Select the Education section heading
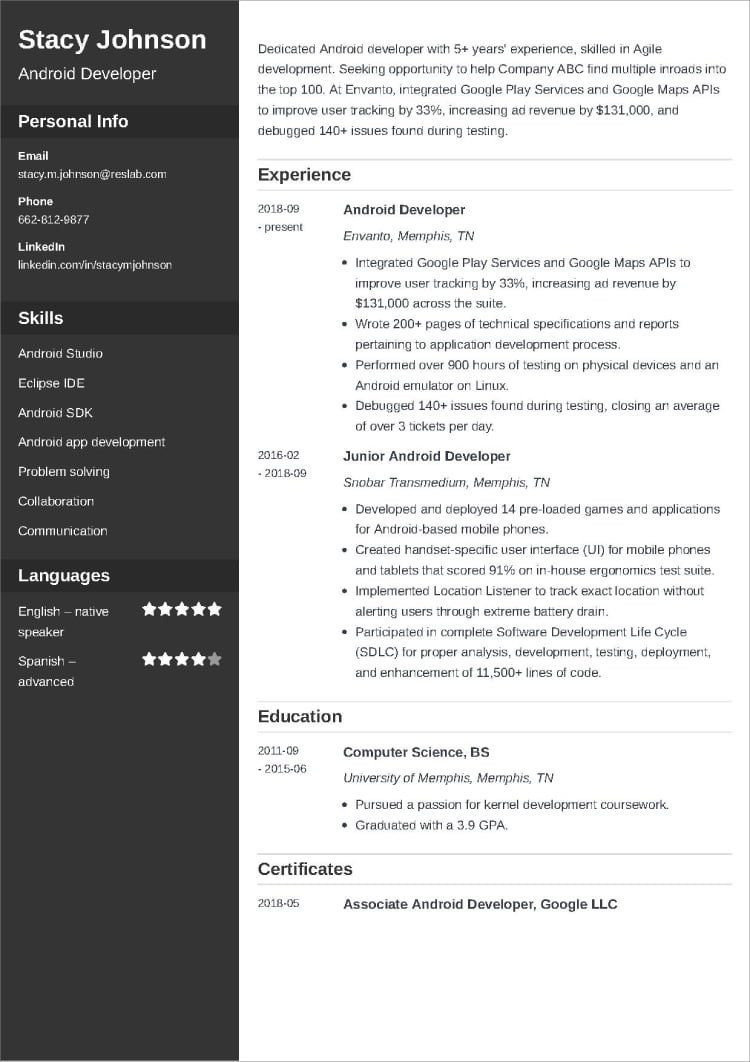 pos(300,716)
